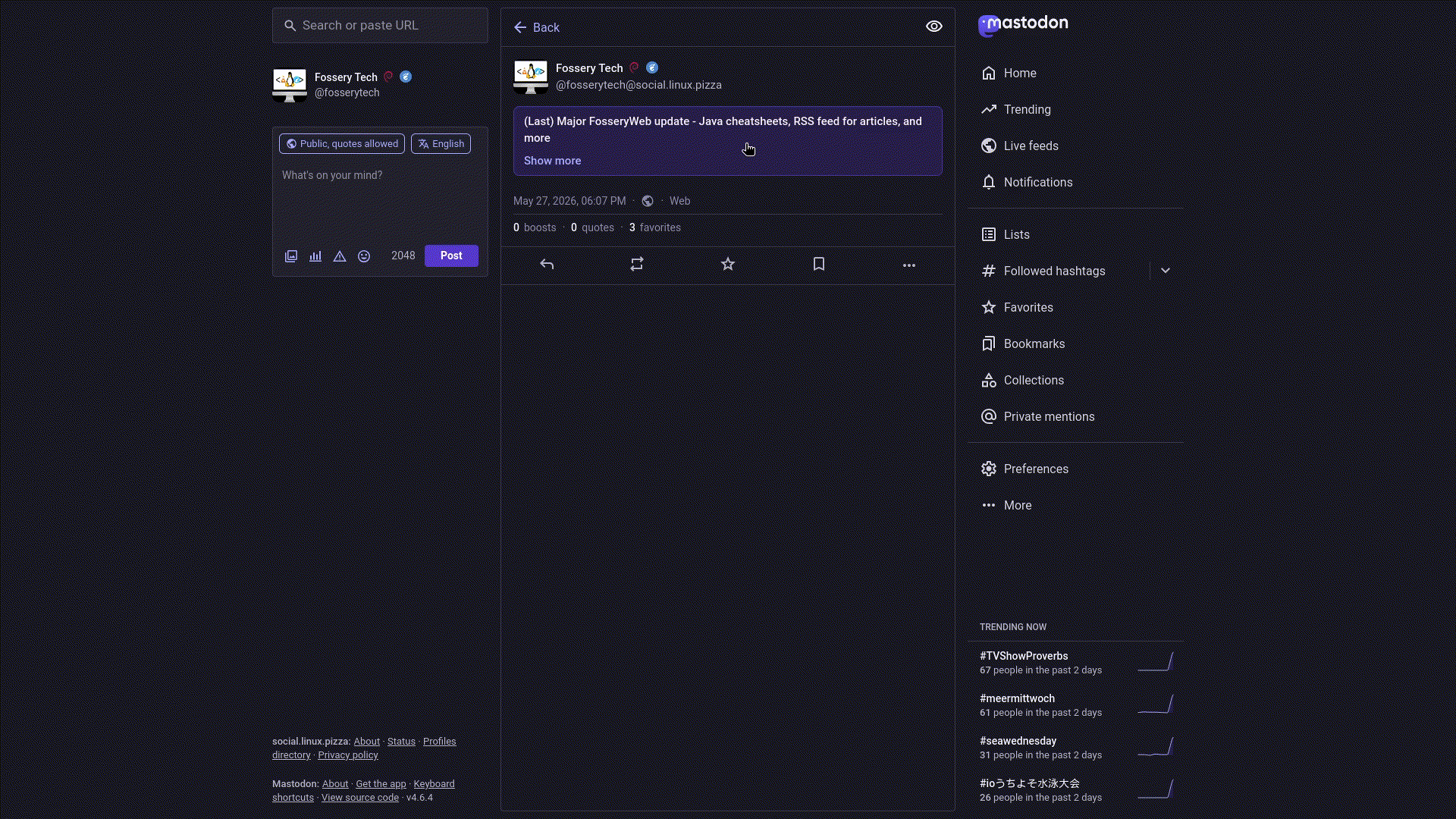Favorite the post with the star icon
The height and width of the screenshot is (819, 1456).
pos(728,265)
